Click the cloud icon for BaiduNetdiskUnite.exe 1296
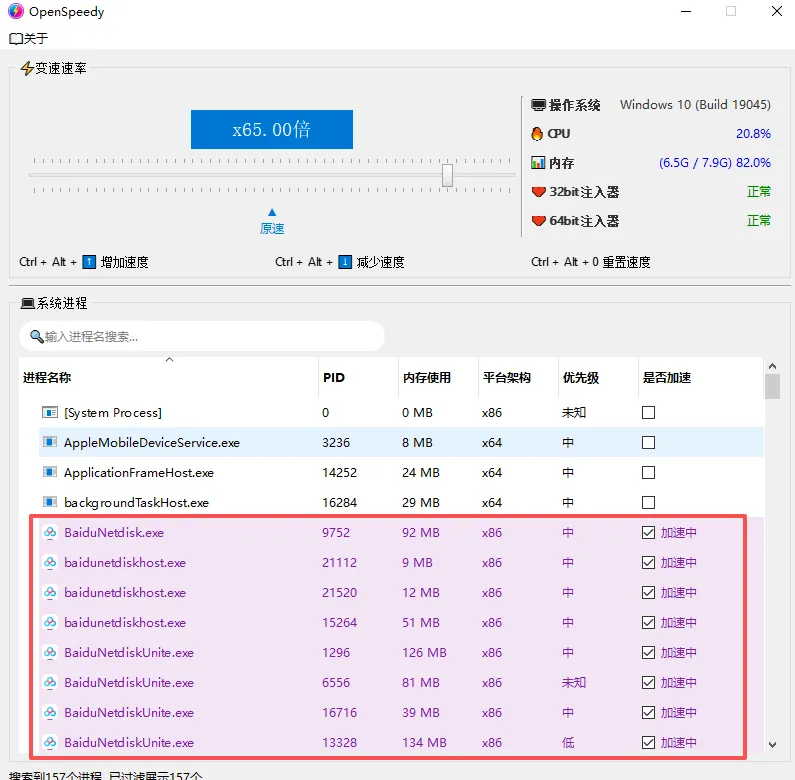795x780 pixels. pos(50,652)
